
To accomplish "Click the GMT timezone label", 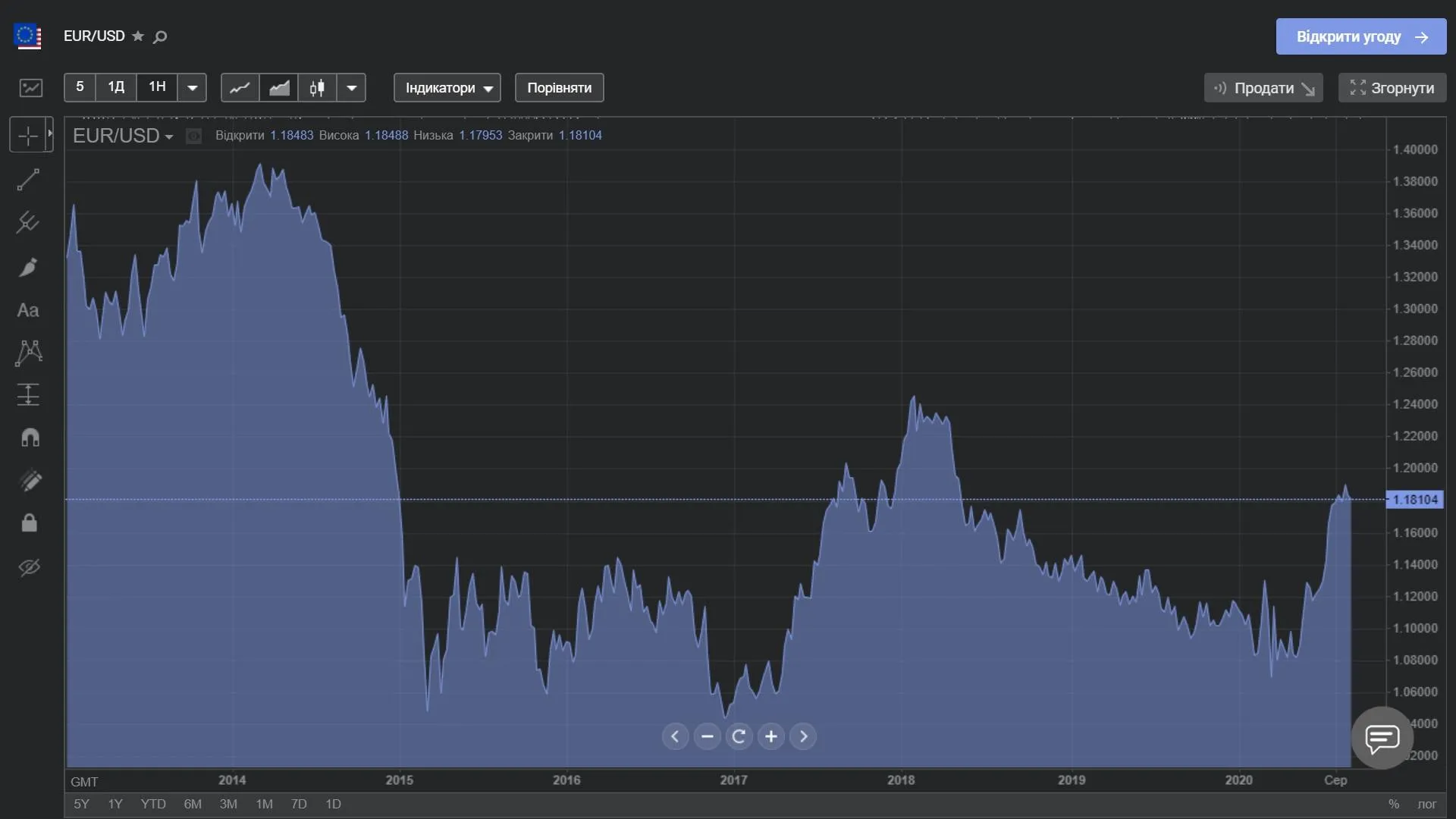I will click(x=84, y=782).
